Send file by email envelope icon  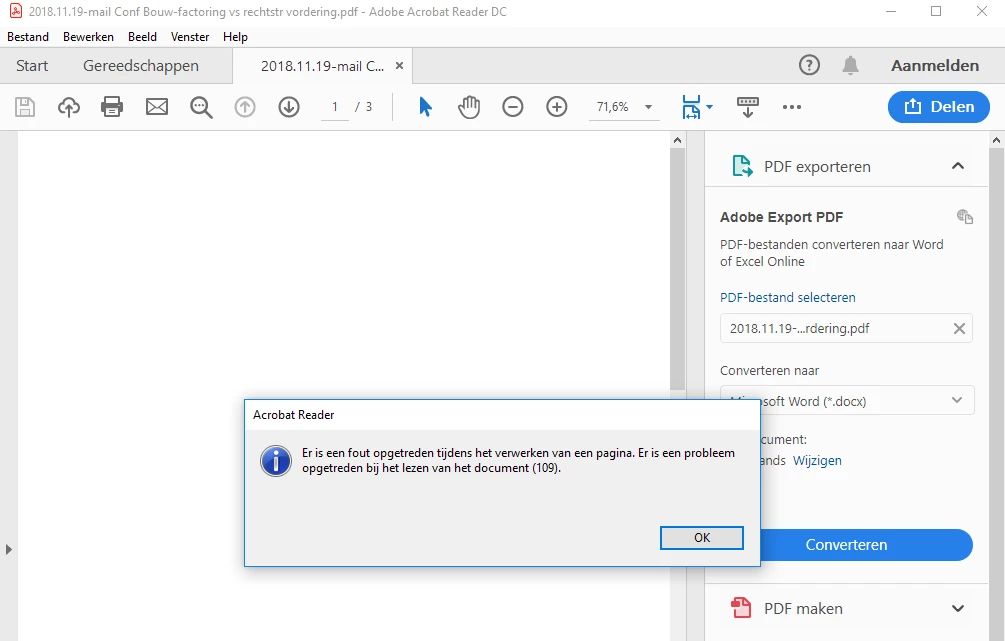coord(156,107)
